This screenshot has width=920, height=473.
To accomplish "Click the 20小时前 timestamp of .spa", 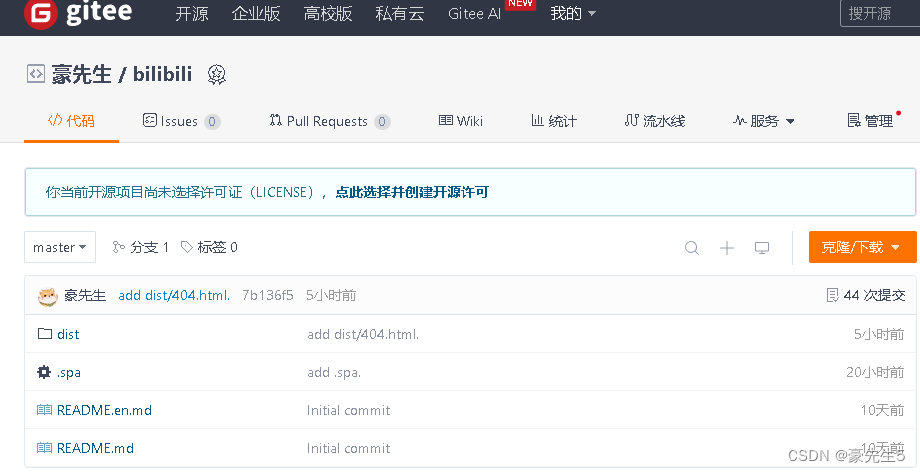I will point(875,372).
